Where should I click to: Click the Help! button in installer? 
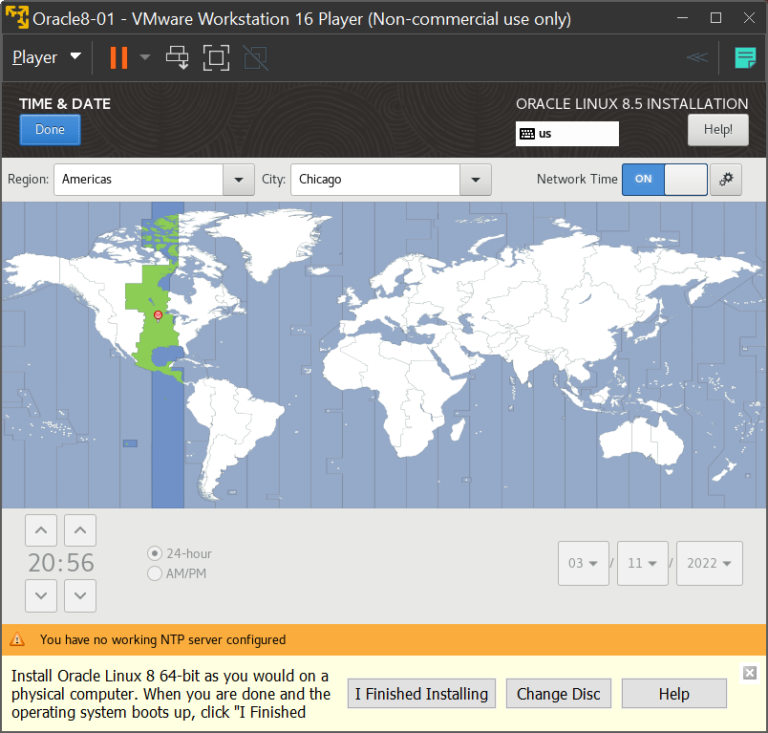[x=718, y=130]
